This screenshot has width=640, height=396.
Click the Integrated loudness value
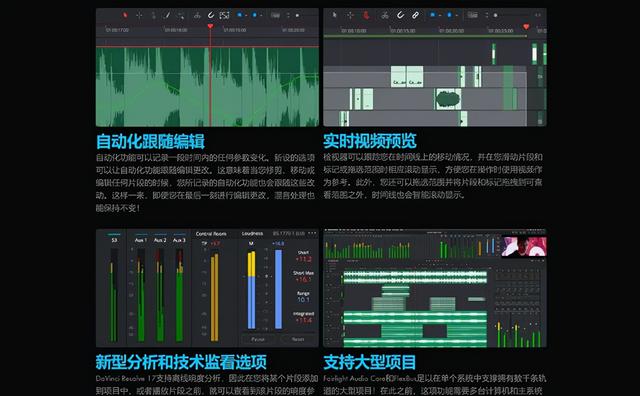click(x=304, y=320)
